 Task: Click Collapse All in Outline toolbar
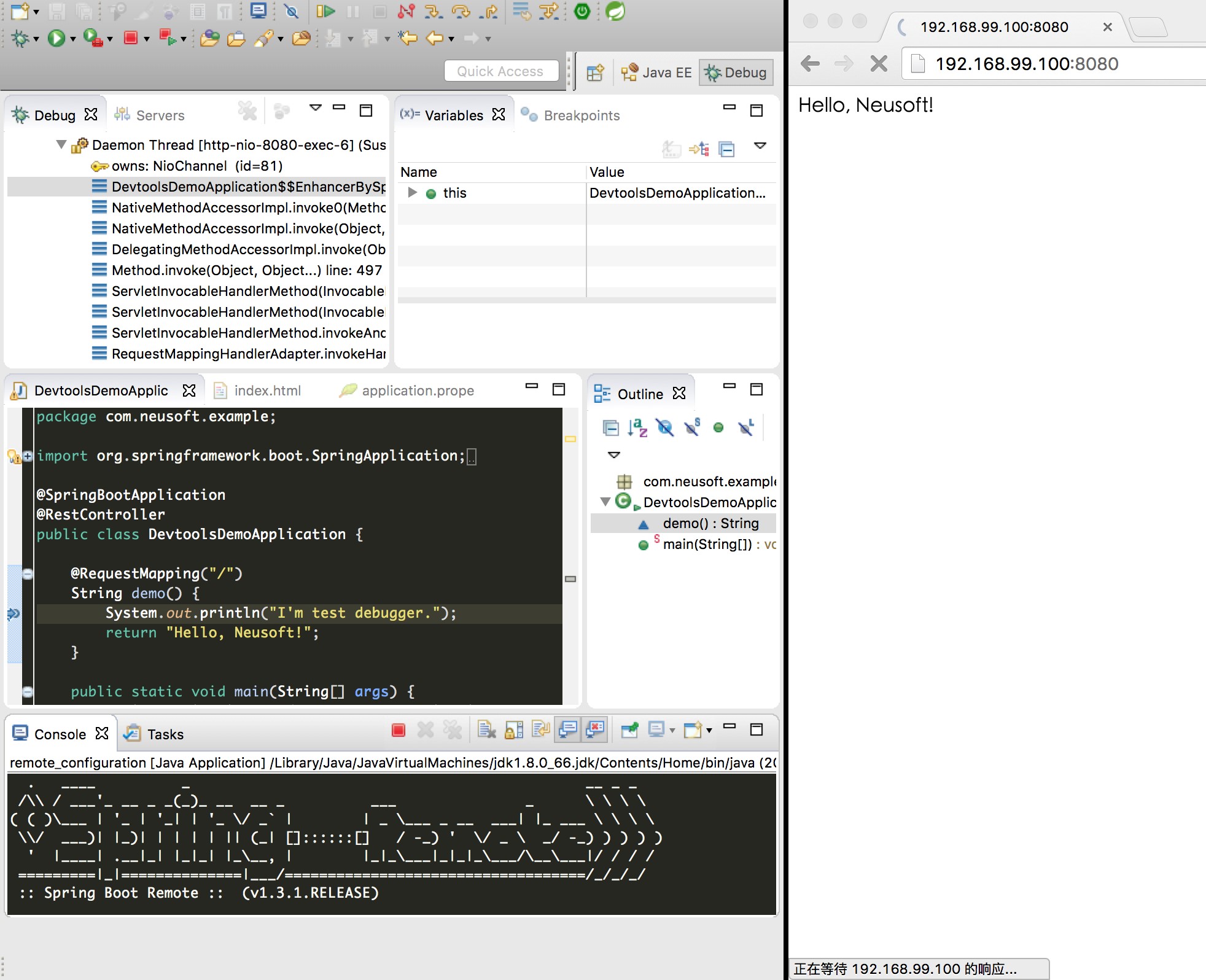coord(610,427)
